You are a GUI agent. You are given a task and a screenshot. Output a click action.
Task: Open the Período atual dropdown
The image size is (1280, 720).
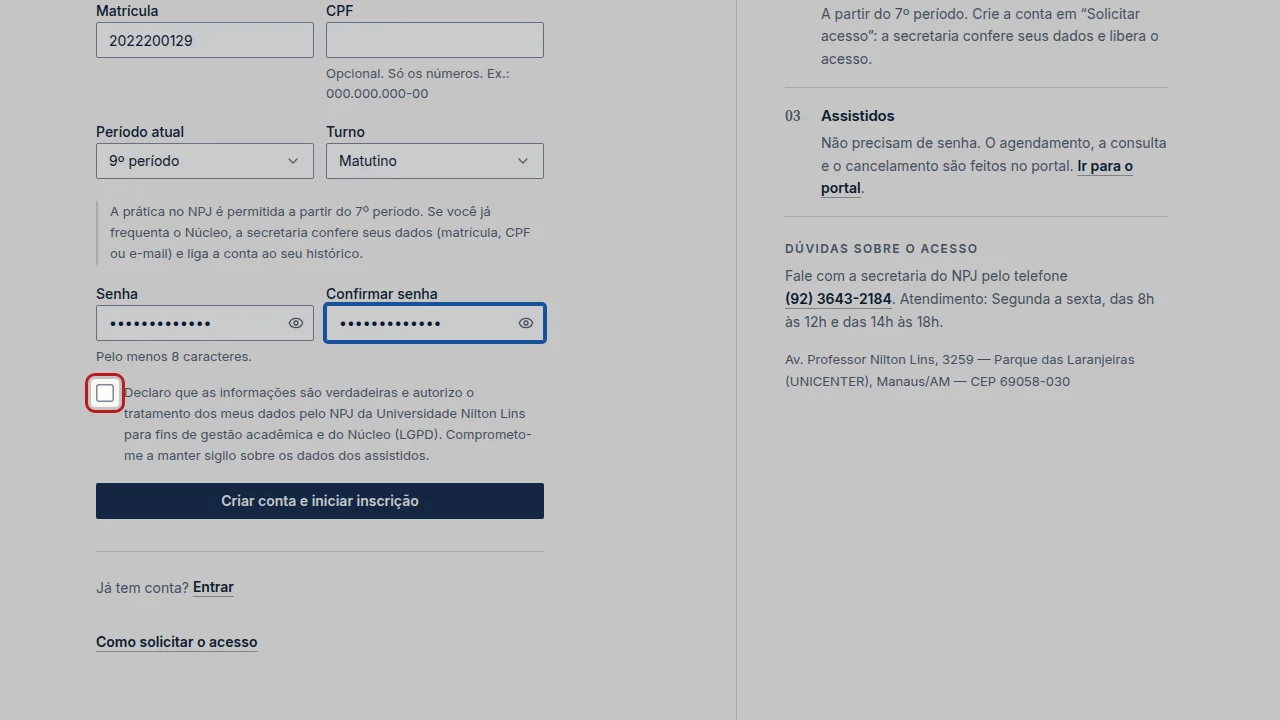point(205,161)
